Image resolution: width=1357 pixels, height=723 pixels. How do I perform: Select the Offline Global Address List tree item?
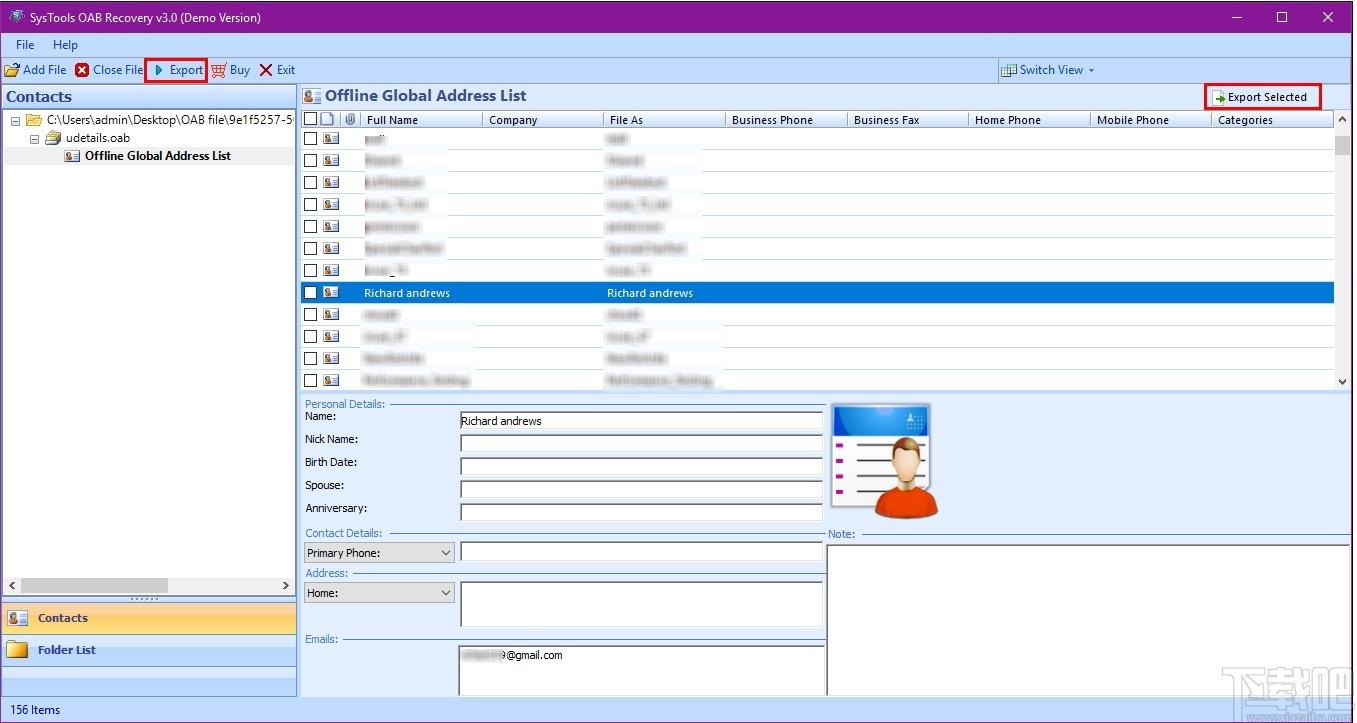click(157, 156)
